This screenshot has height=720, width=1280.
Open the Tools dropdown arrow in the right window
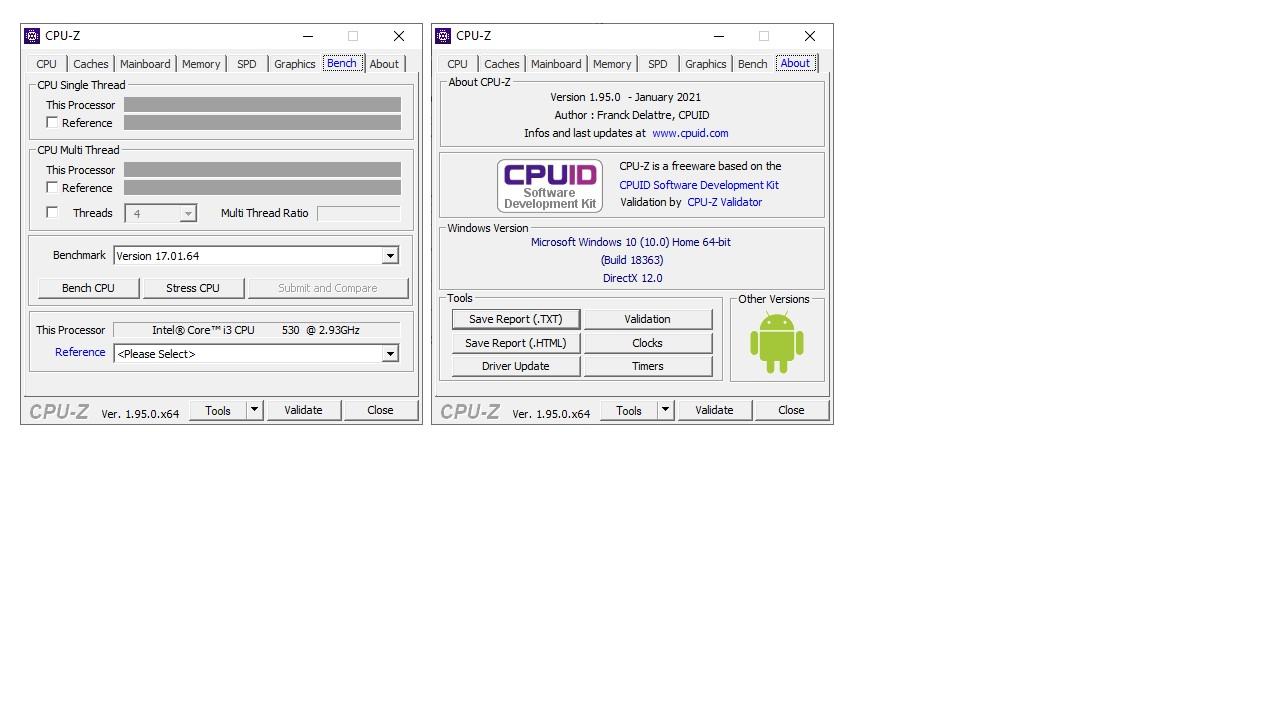[665, 410]
